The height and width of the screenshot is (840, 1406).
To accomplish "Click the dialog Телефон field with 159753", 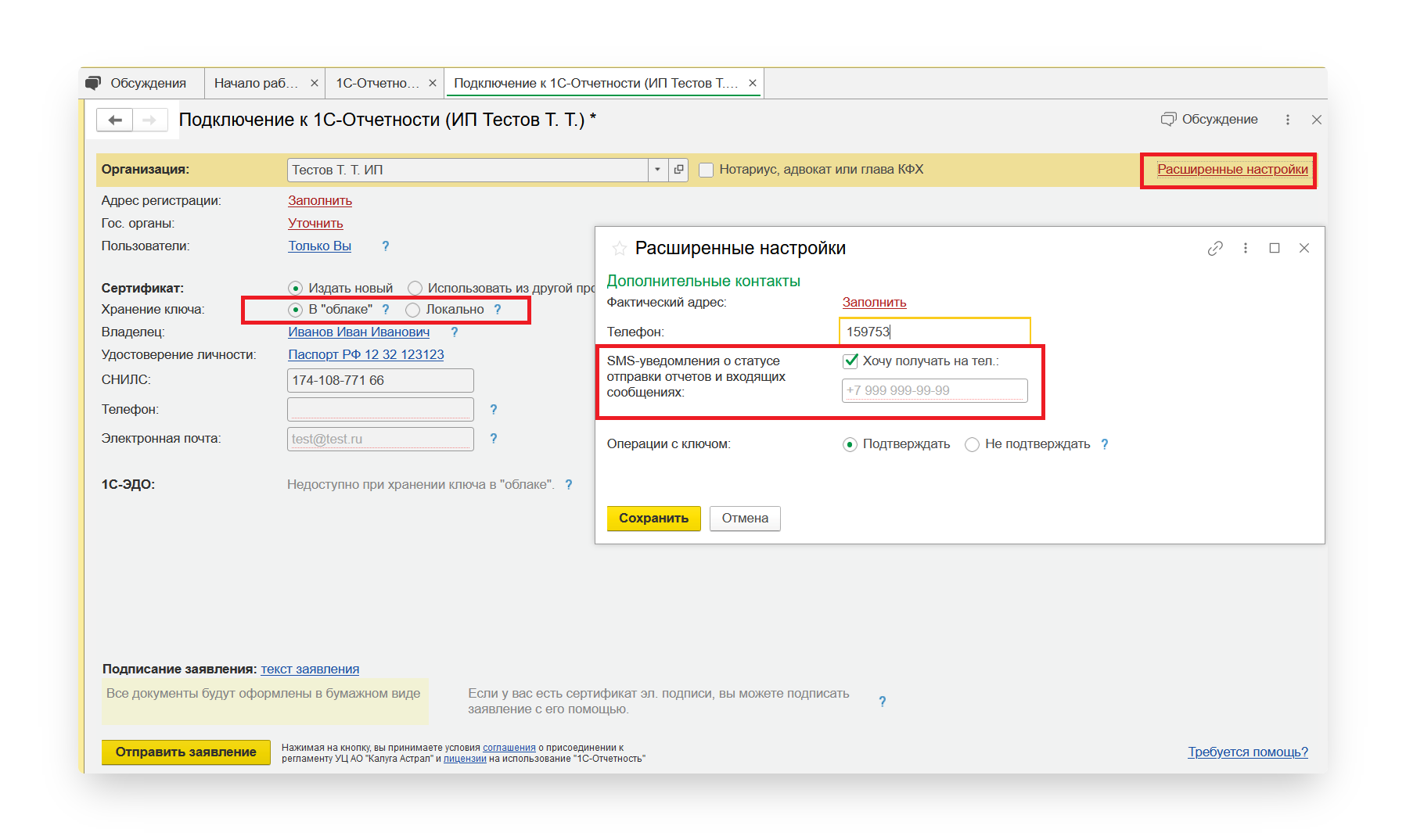I will (x=935, y=332).
